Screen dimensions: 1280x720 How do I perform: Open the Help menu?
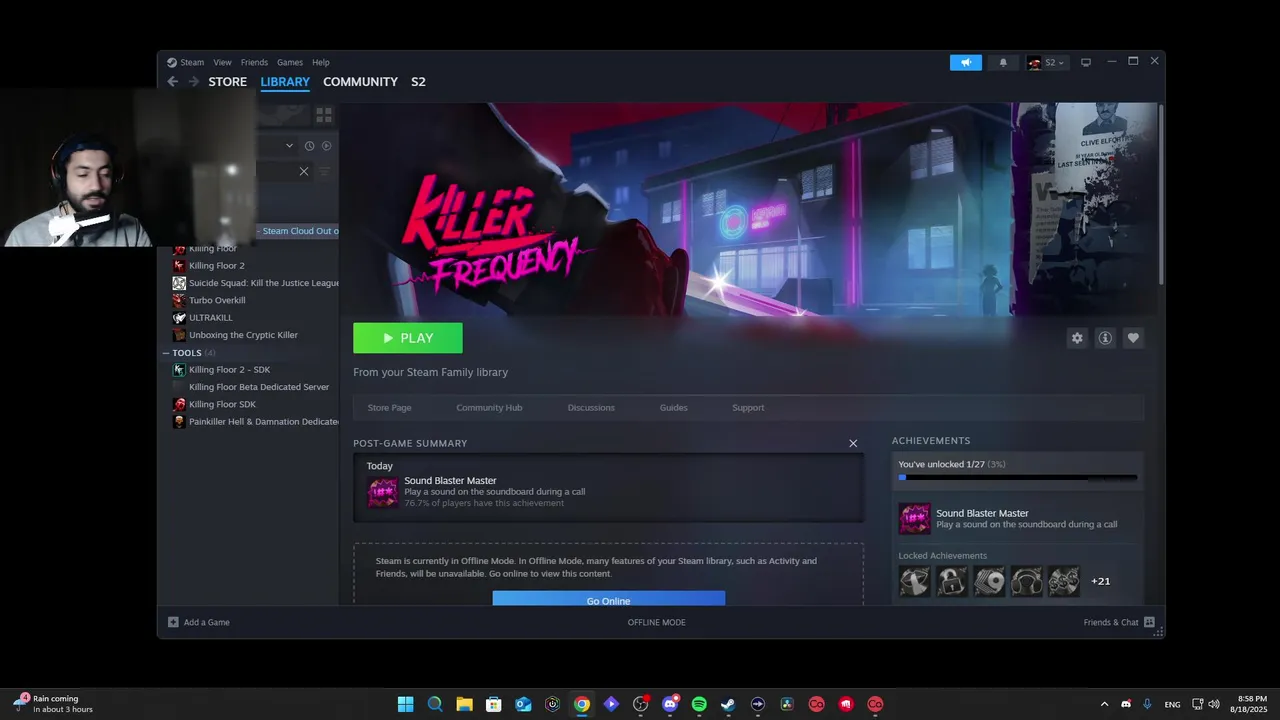(321, 62)
